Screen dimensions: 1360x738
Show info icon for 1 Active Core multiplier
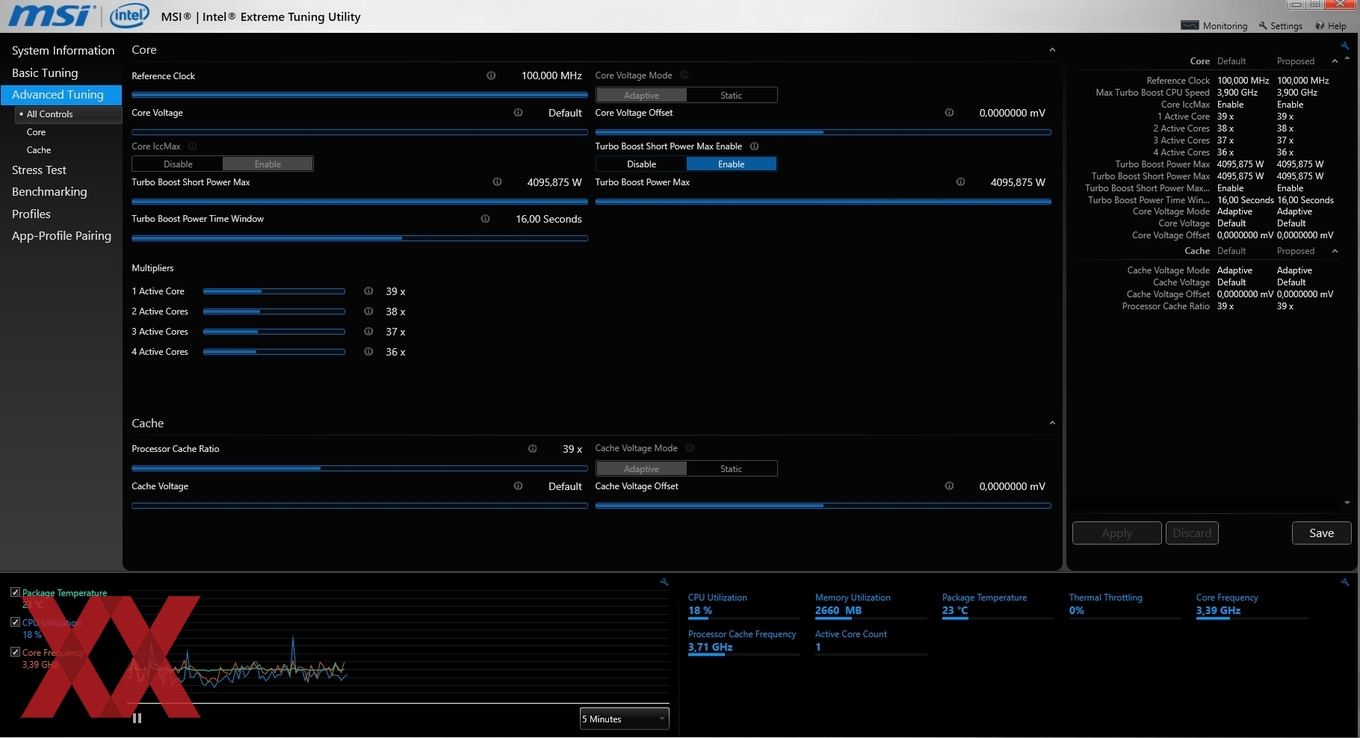(x=368, y=291)
